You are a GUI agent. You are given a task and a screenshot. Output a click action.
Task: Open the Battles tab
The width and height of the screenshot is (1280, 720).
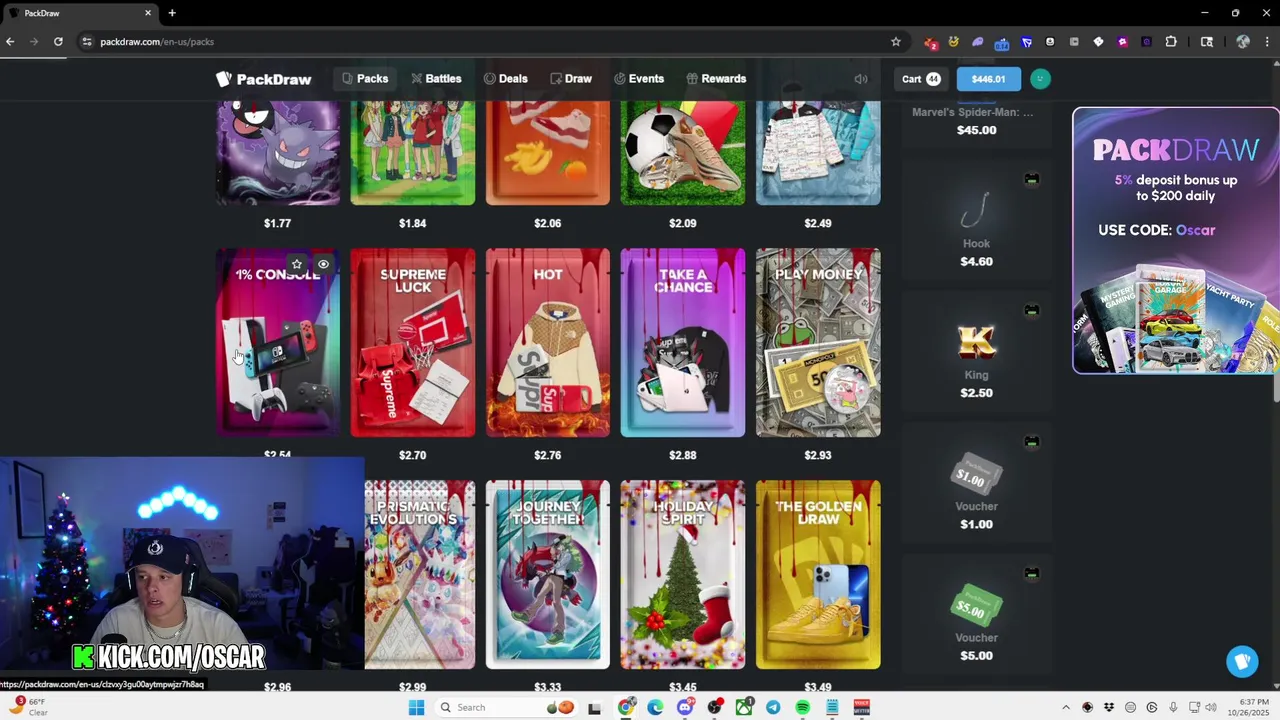click(x=435, y=79)
